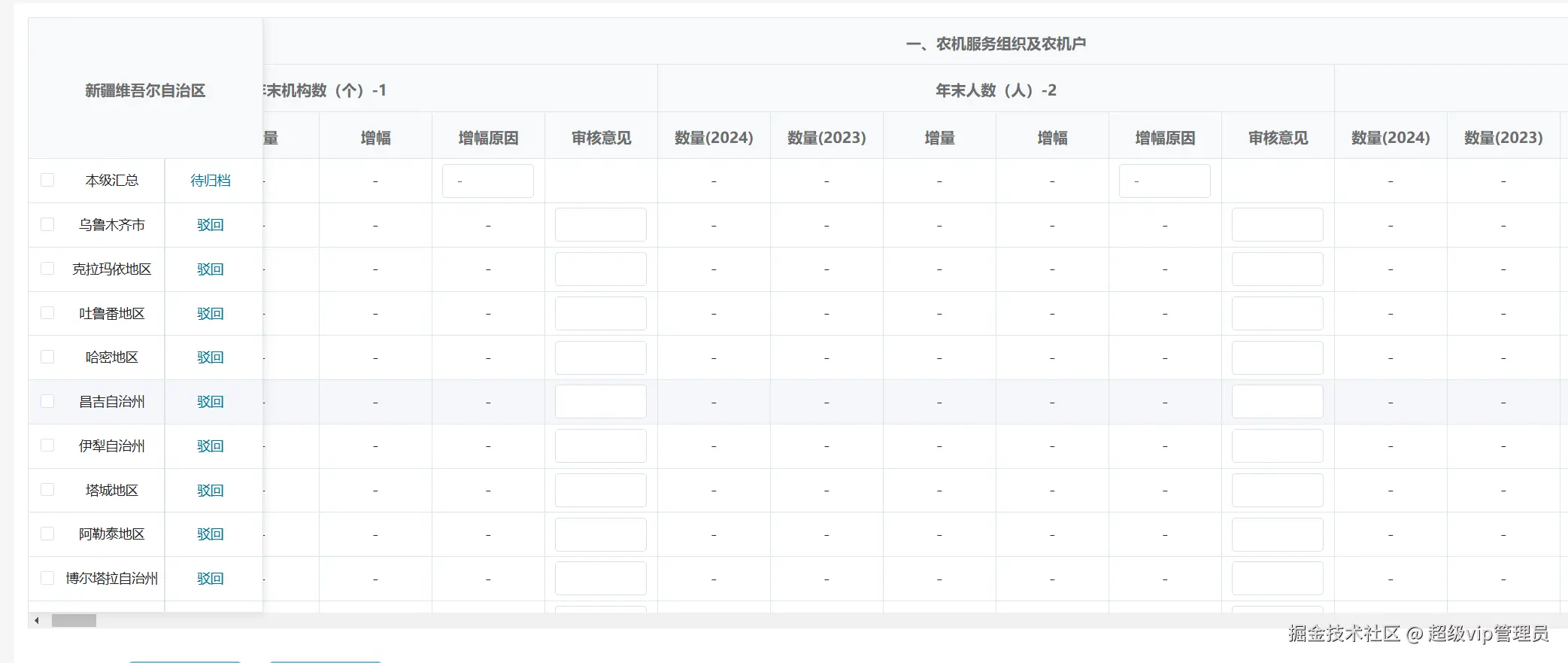Toggle the 吐鲁番地区 checkbox
The height and width of the screenshot is (663, 1568).
[47, 313]
